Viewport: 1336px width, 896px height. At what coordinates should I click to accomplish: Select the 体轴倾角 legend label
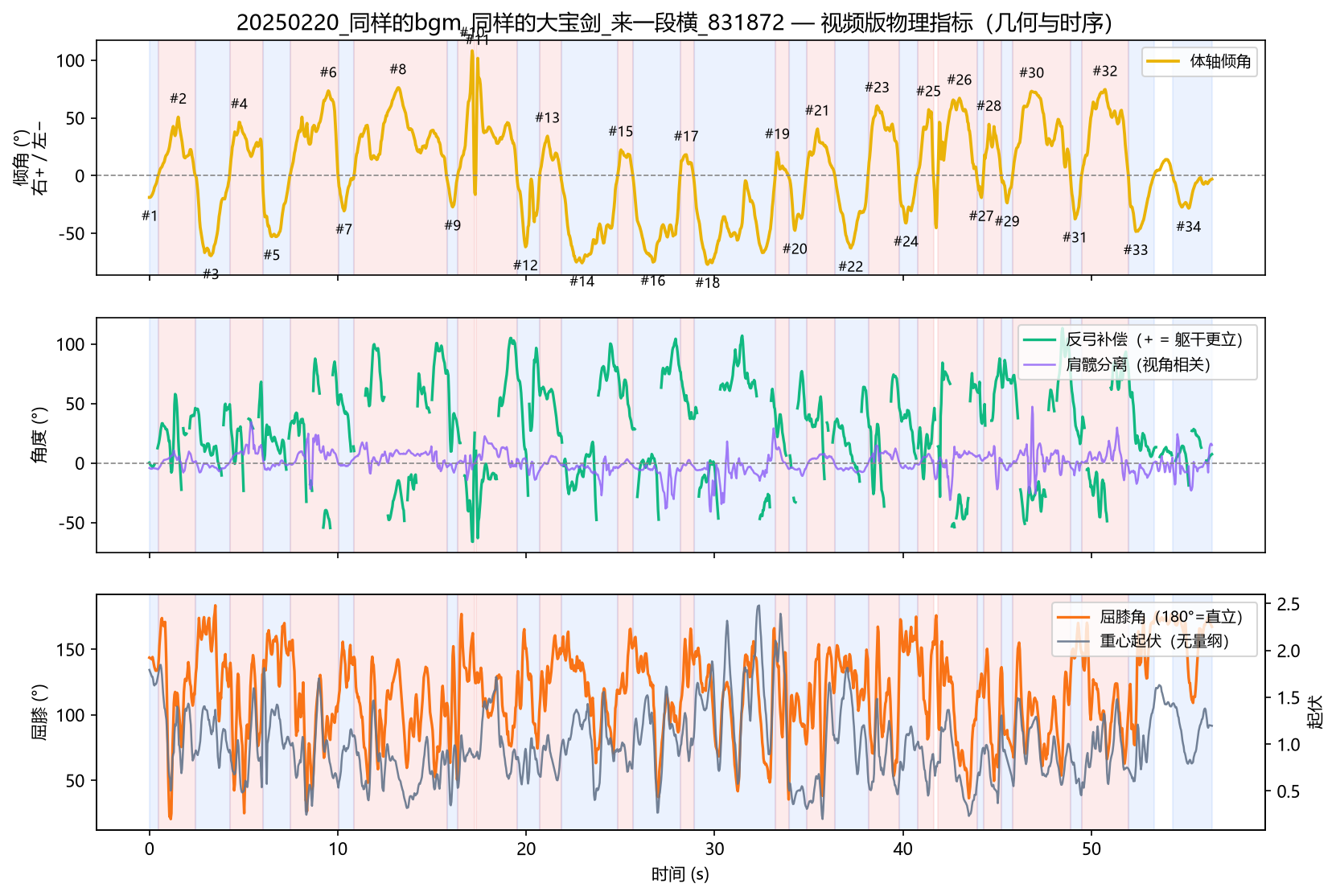[x=1220, y=62]
